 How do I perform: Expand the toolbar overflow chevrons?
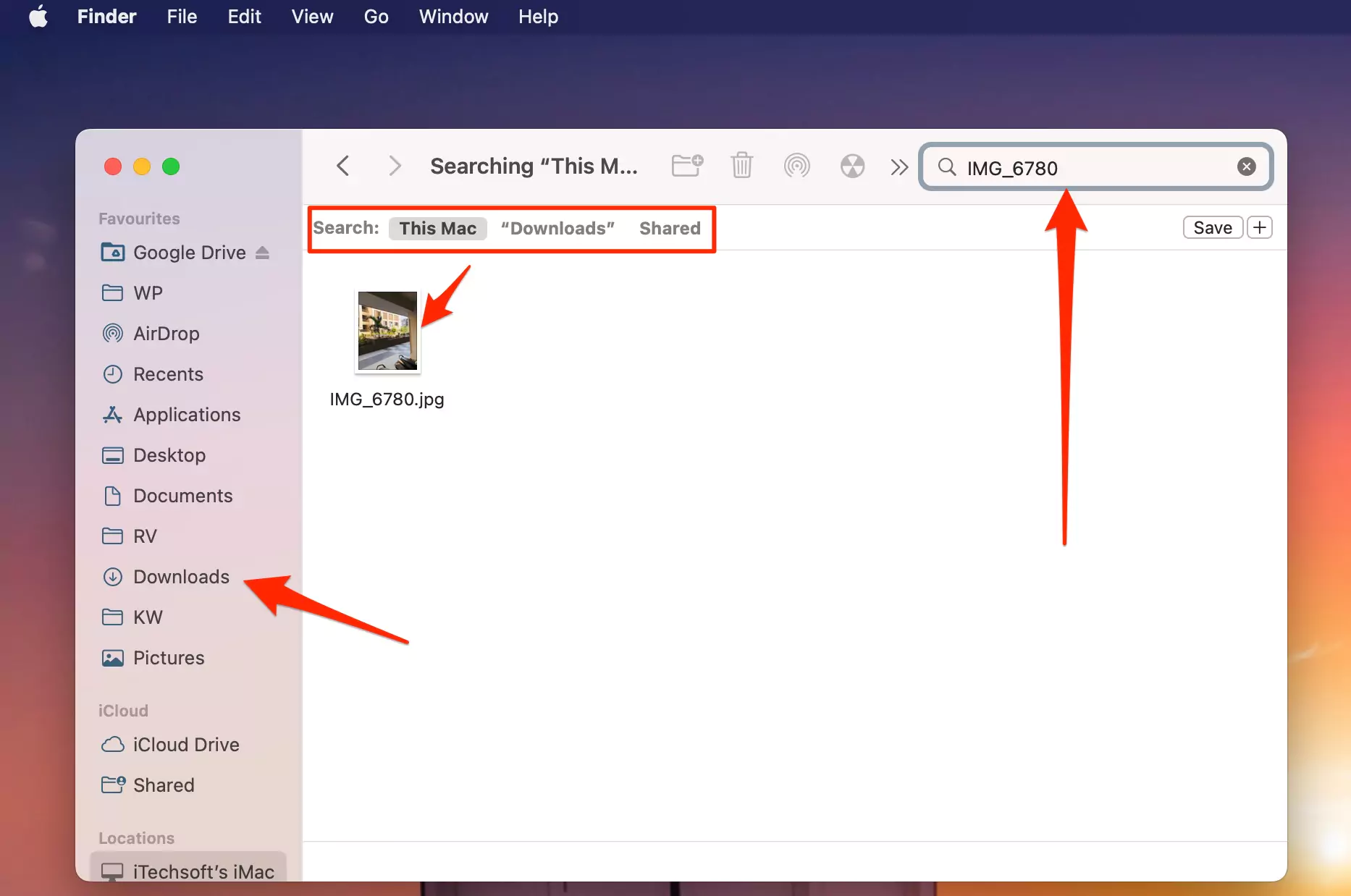[899, 167]
